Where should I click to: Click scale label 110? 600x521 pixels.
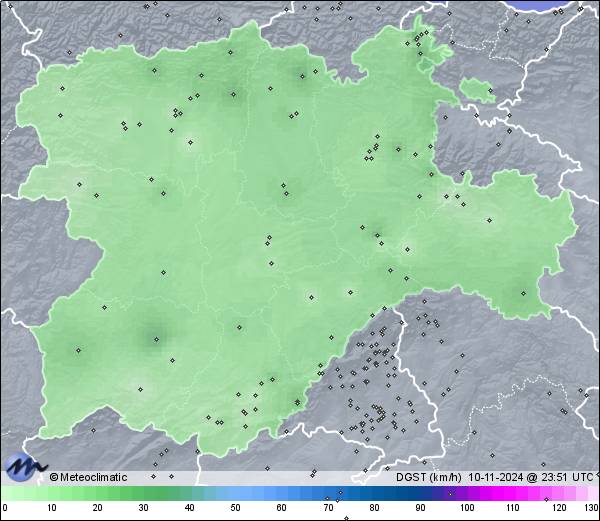click(x=513, y=508)
